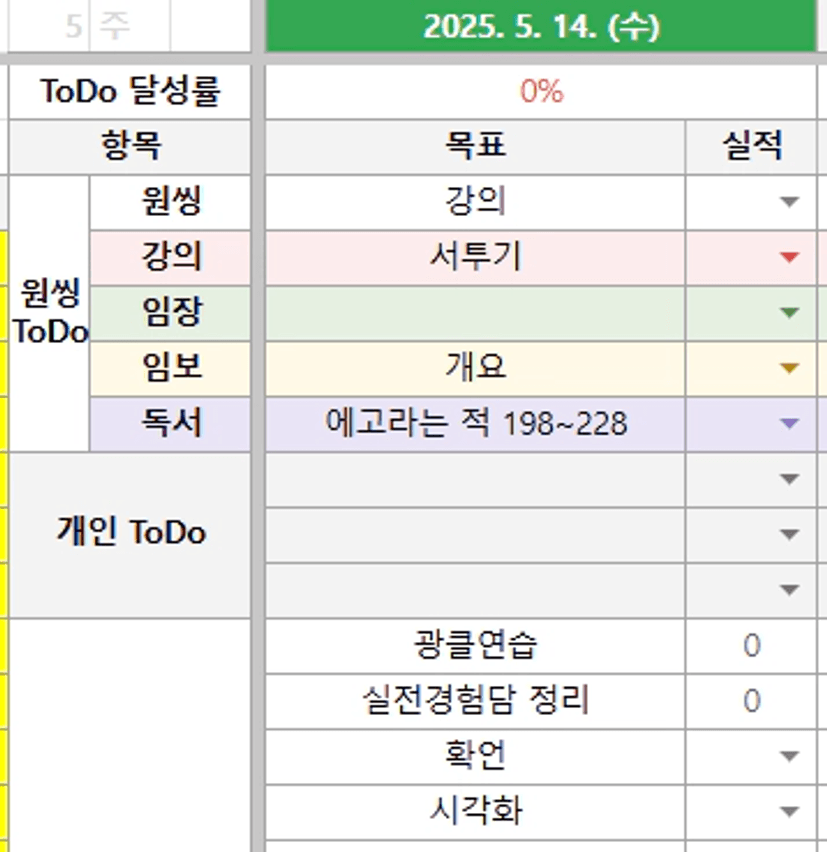Image resolution: width=827 pixels, height=852 pixels.
Task: Open the third 개인 ToDo row dropdown
Action: pyautogui.click(x=790, y=590)
